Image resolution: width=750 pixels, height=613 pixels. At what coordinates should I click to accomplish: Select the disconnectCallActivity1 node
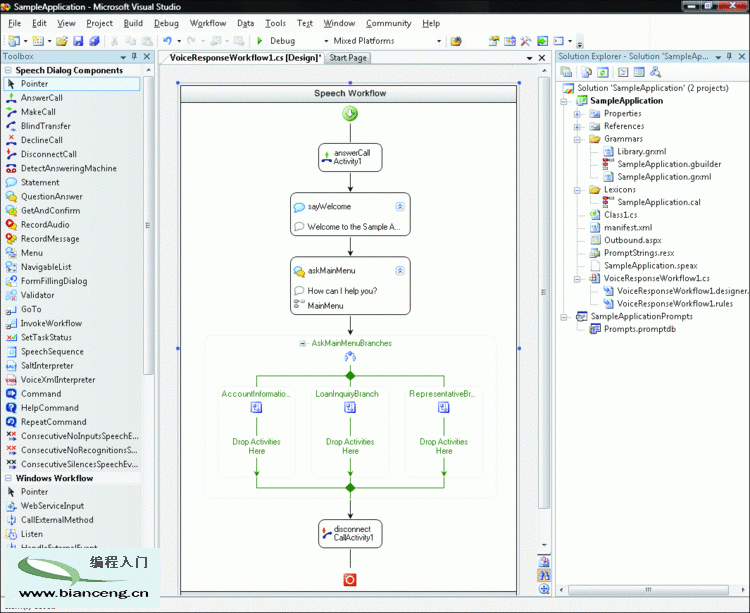point(350,534)
